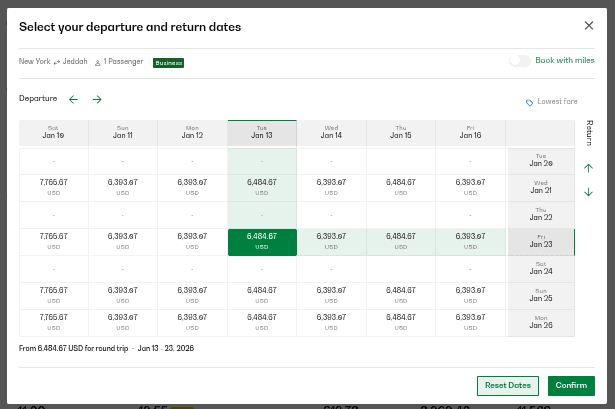Choose fare for Jan 12 departure, Jan 25 return
This screenshot has width=615, height=409.
(x=192, y=296)
